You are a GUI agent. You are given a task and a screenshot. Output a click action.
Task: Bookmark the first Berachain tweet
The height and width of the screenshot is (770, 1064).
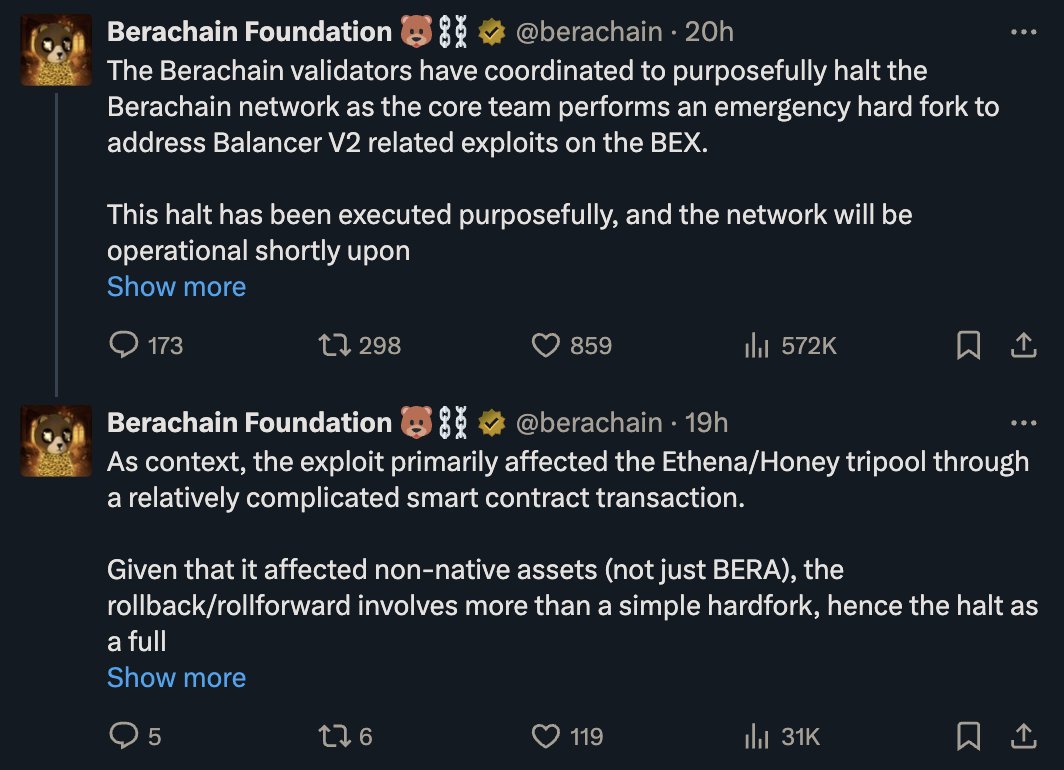coord(967,346)
